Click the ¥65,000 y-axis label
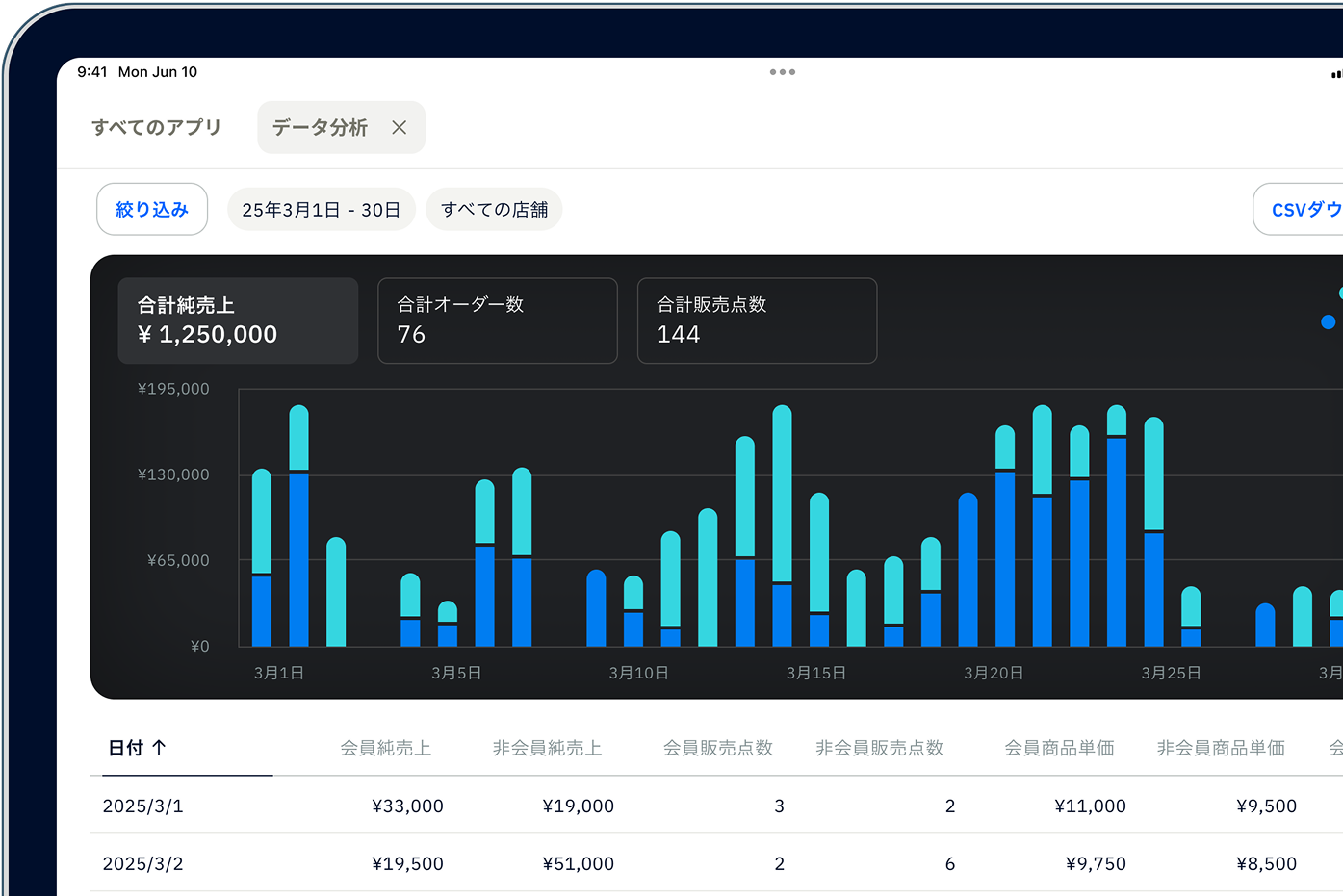 pos(178,560)
